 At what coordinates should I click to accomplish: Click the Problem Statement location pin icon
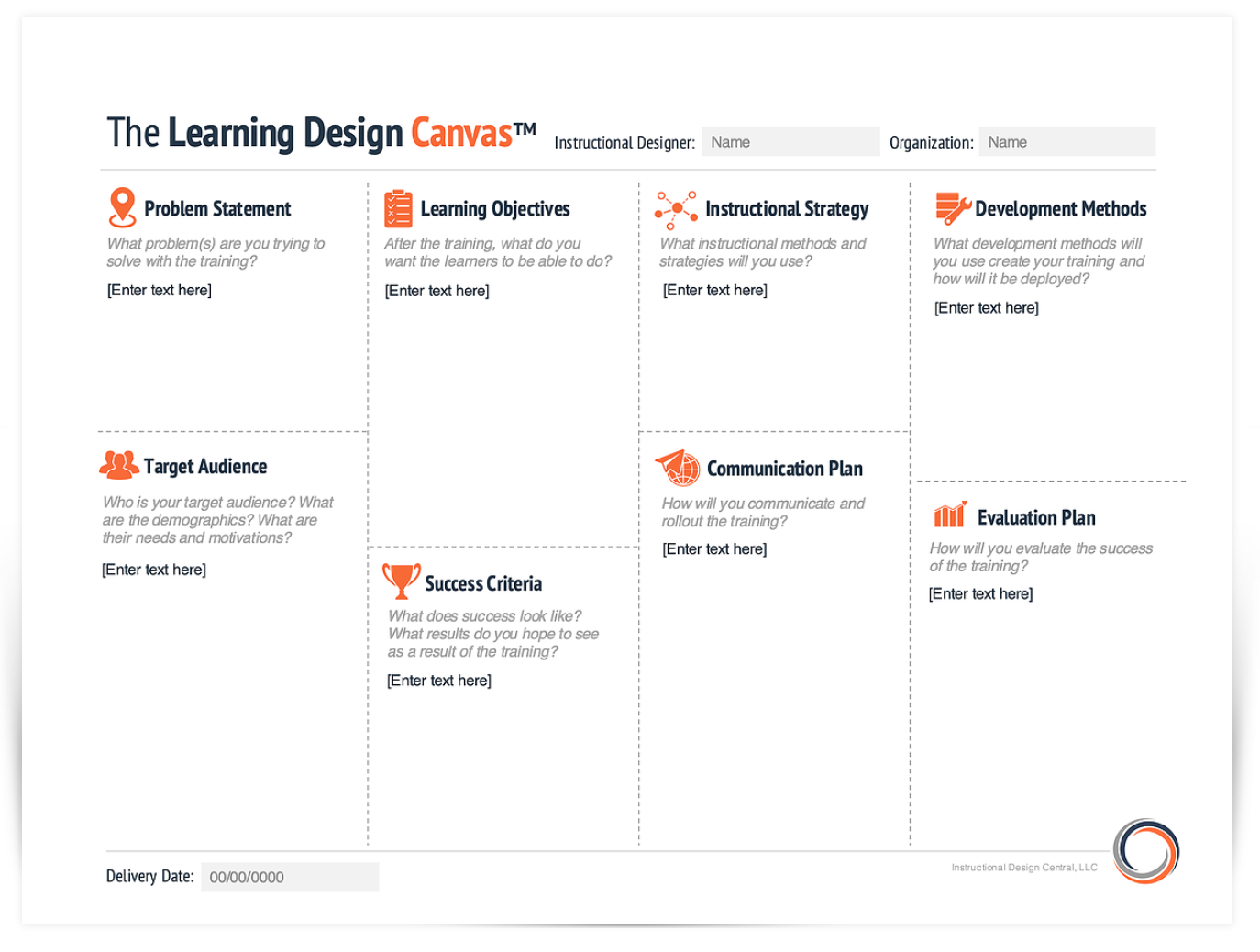(x=122, y=207)
